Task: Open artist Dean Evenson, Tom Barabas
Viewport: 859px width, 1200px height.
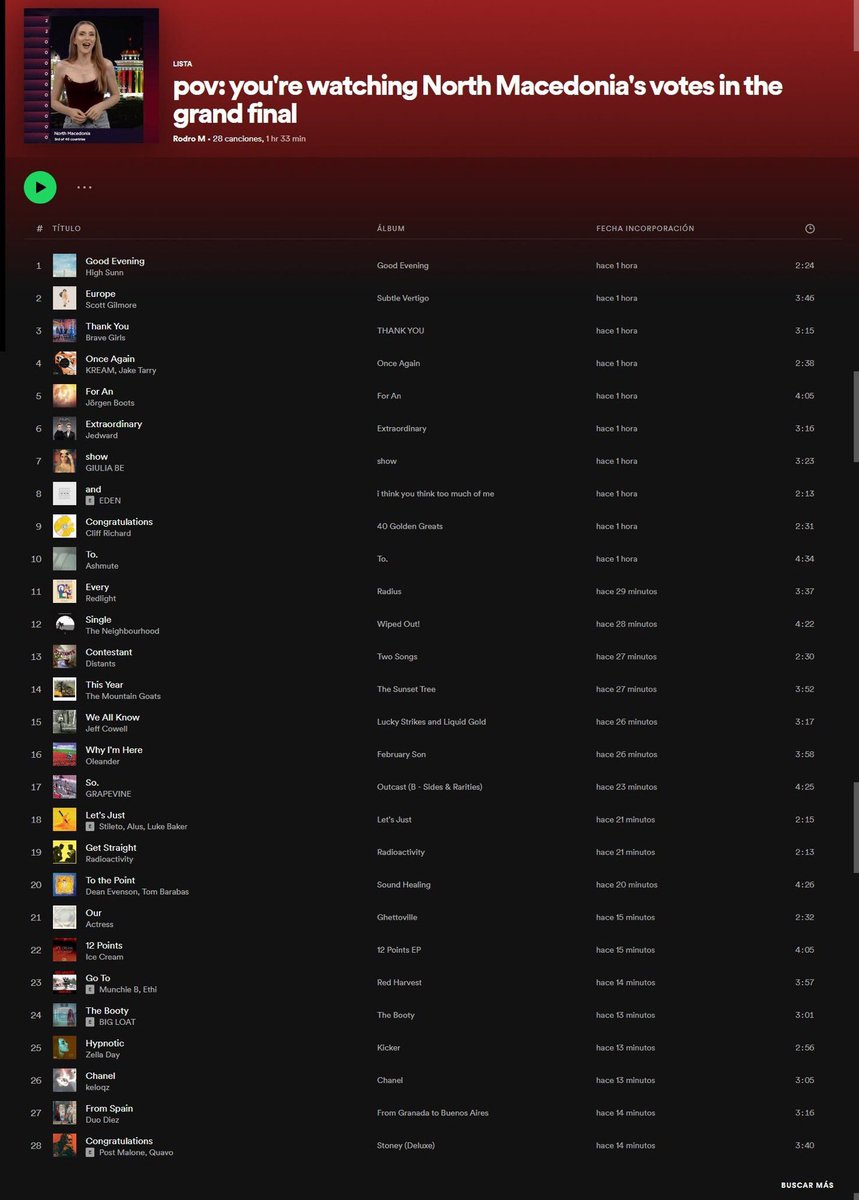Action: tap(137, 892)
